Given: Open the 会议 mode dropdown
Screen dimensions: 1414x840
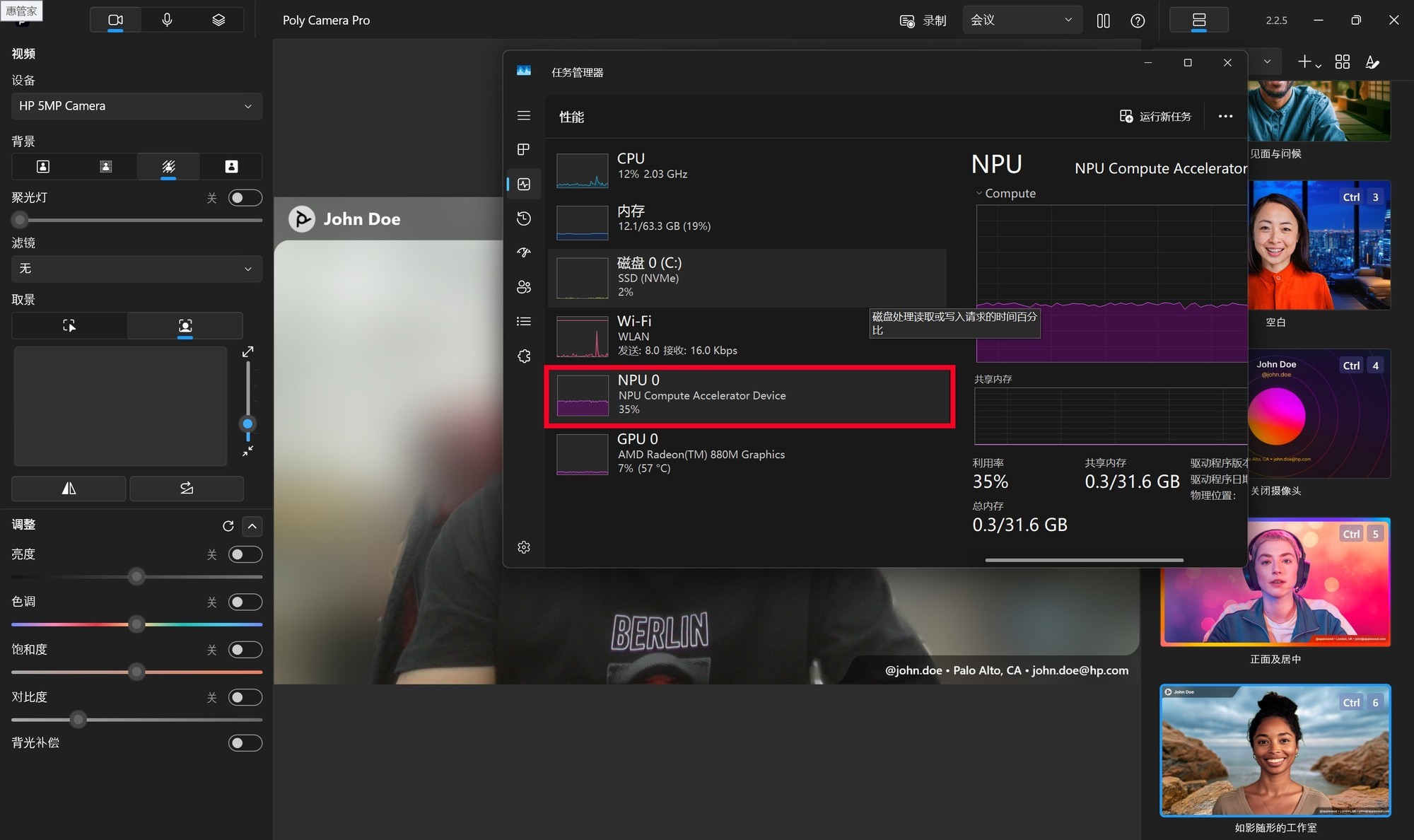Looking at the screenshot, I should point(1022,20).
